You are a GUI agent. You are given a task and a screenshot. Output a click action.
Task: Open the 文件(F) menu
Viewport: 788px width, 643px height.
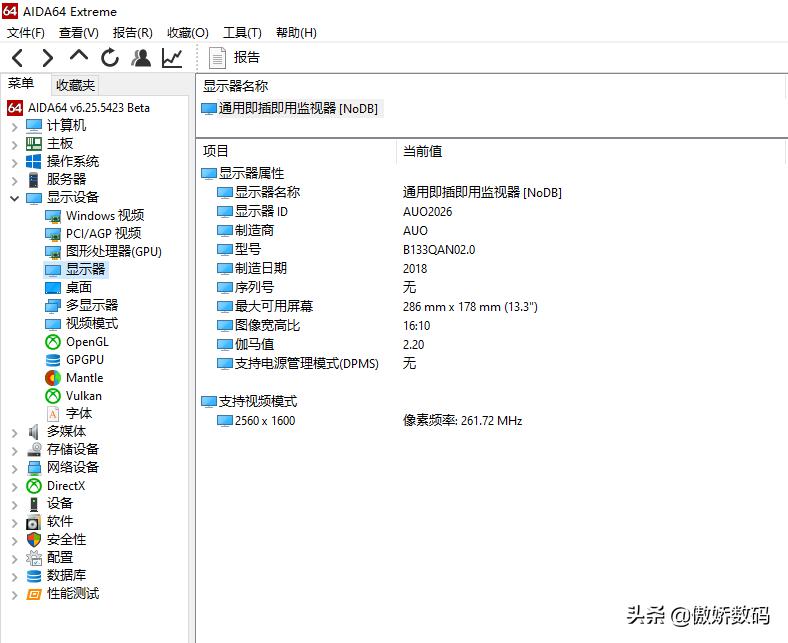(x=26, y=33)
